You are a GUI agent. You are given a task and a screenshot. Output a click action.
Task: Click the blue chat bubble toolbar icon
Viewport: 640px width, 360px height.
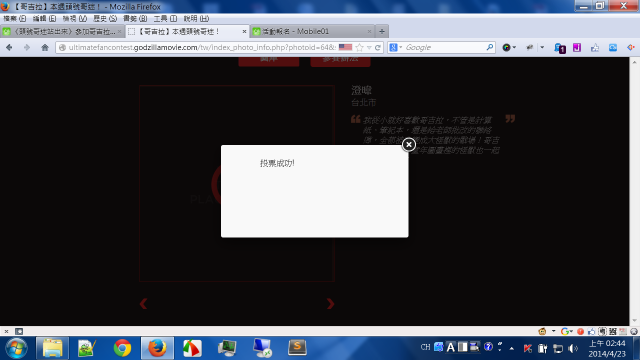pyautogui.click(x=613, y=47)
